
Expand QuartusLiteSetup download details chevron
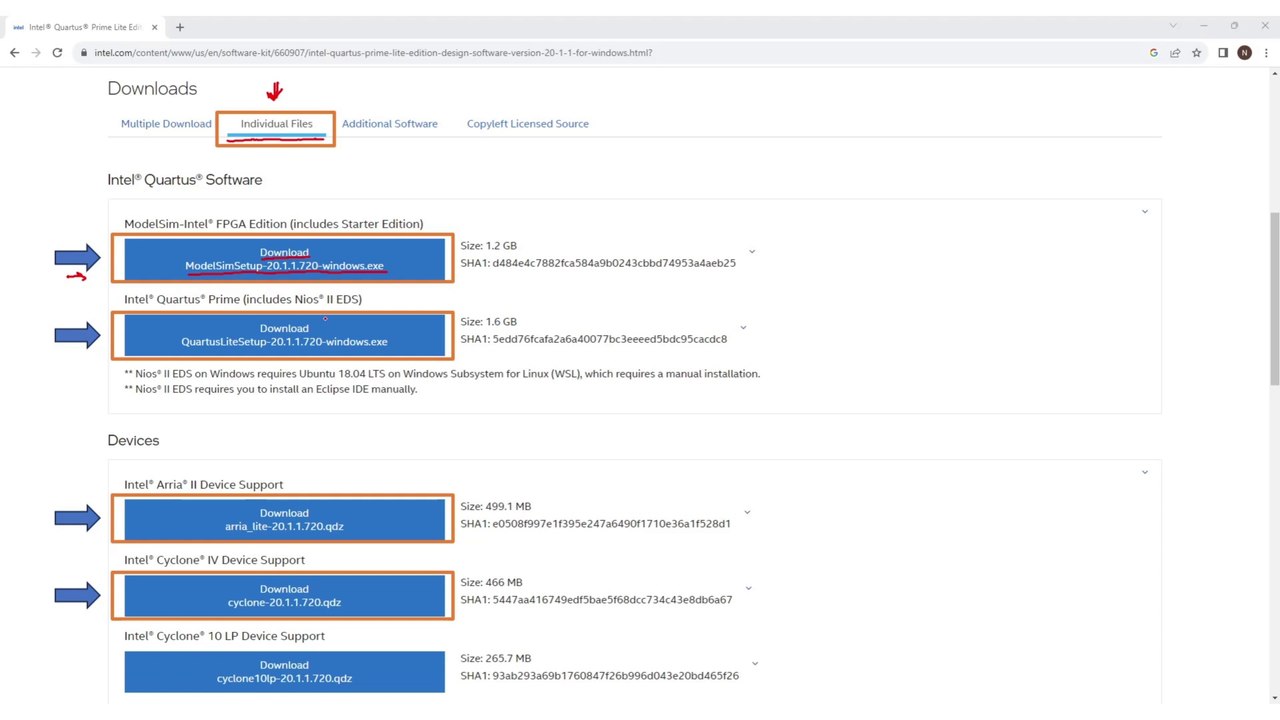(x=743, y=328)
